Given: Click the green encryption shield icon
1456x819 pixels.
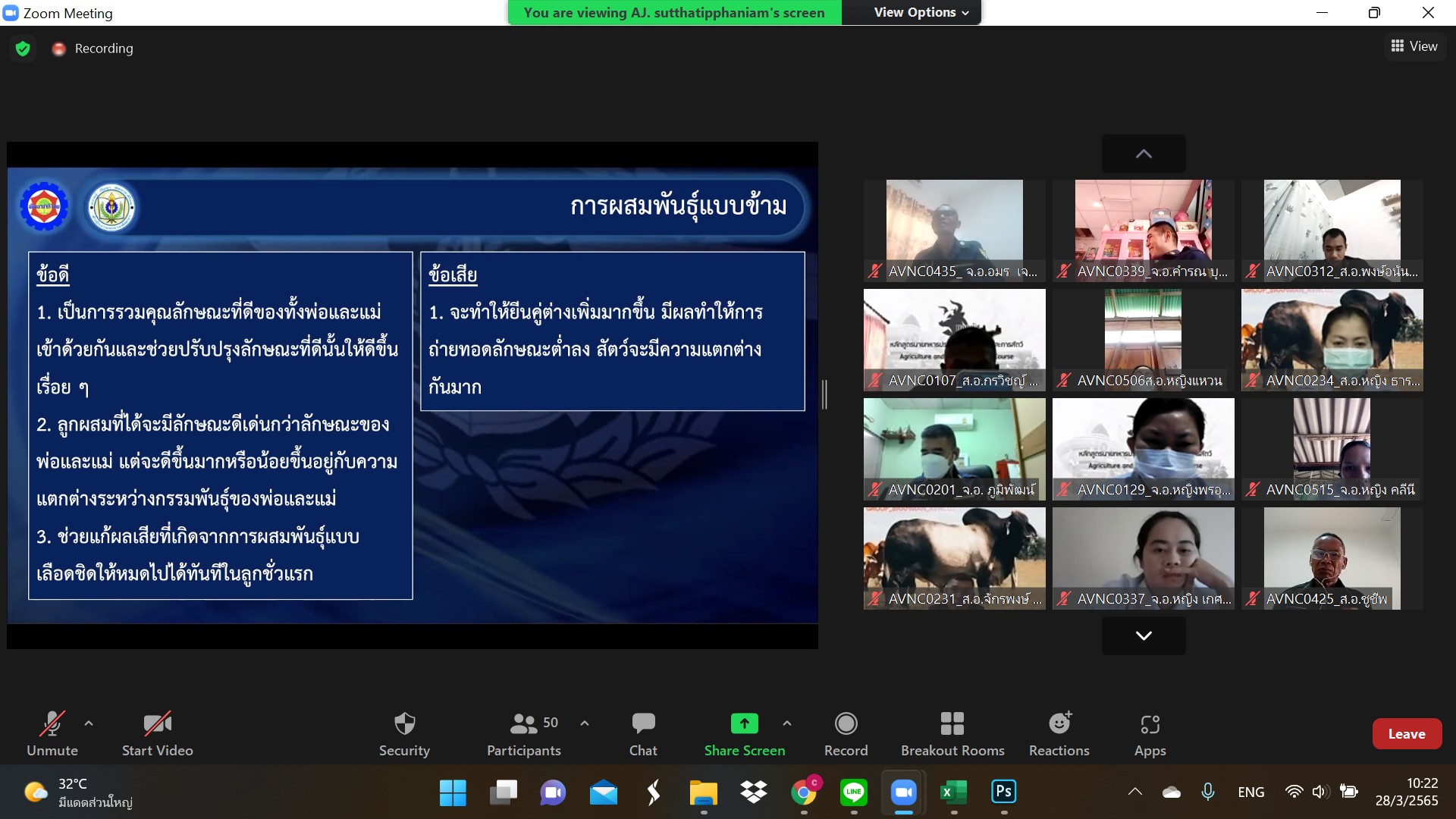Looking at the screenshot, I should tap(23, 49).
